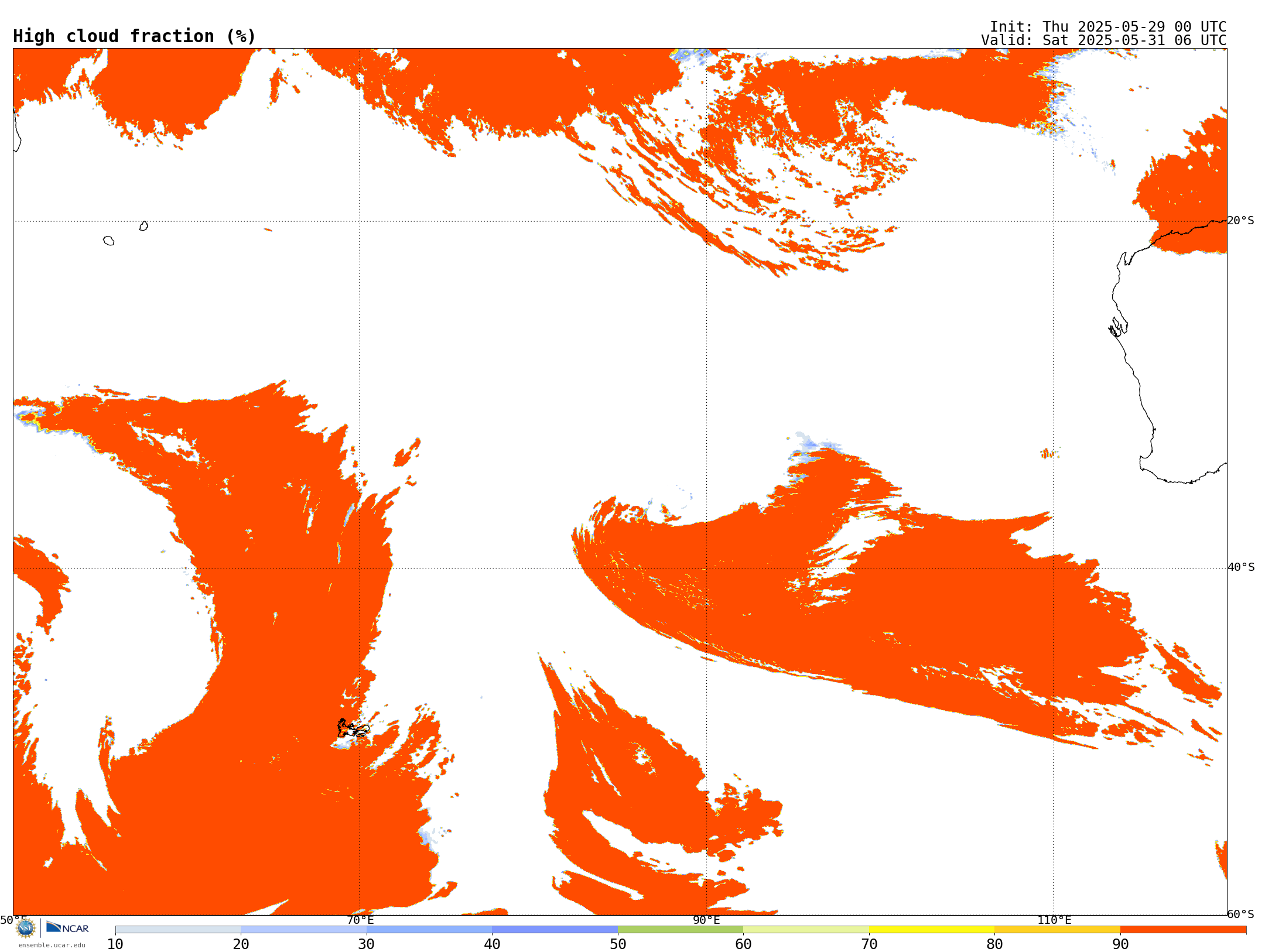The image size is (1265, 952).
Task: Click the Réunion island outline below 20°S
Action: point(109,241)
